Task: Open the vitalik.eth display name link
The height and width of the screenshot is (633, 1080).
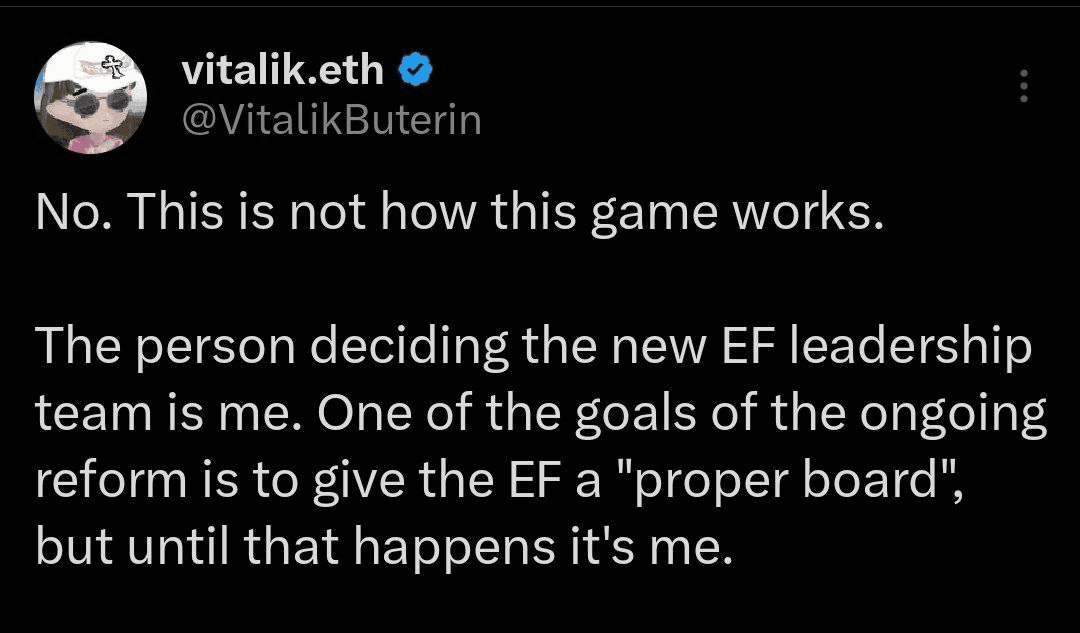Action: click(282, 70)
